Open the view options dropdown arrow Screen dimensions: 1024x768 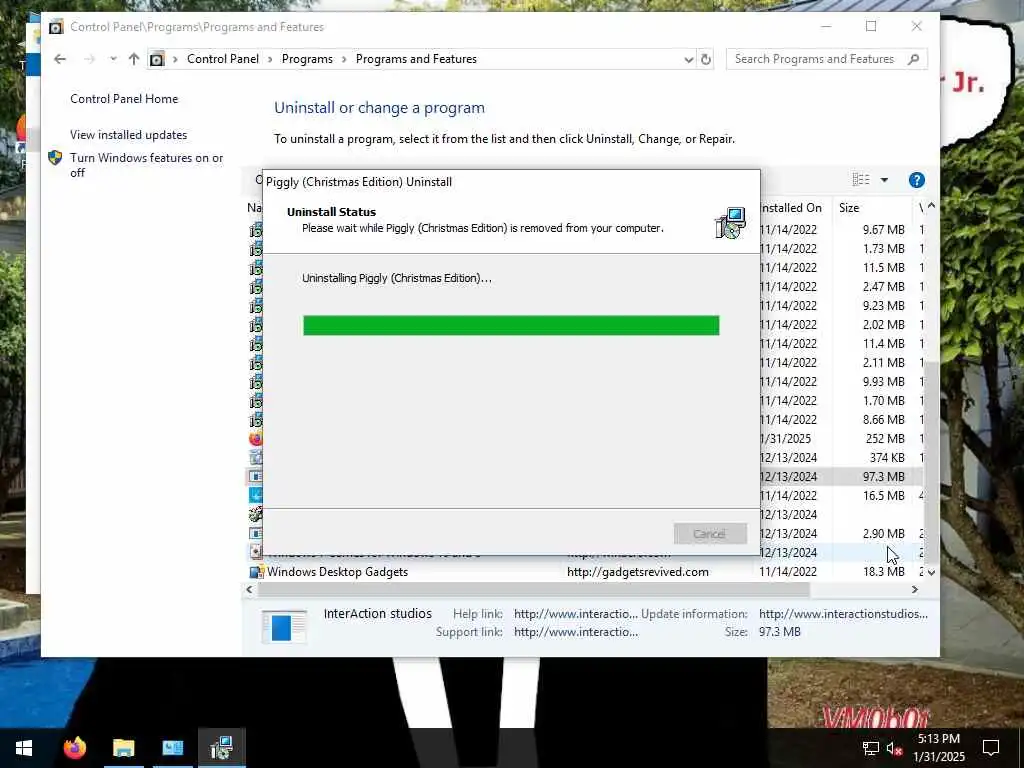point(884,180)
